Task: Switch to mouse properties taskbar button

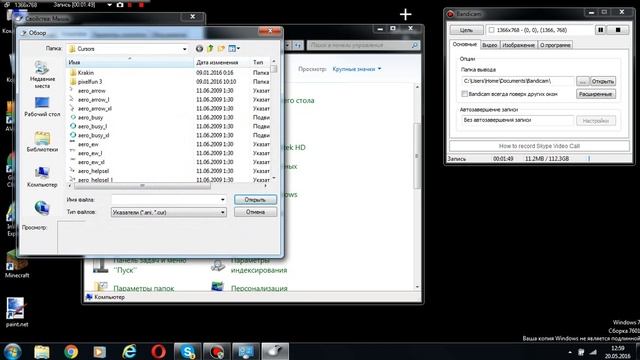Action: (x=275, y=351)
